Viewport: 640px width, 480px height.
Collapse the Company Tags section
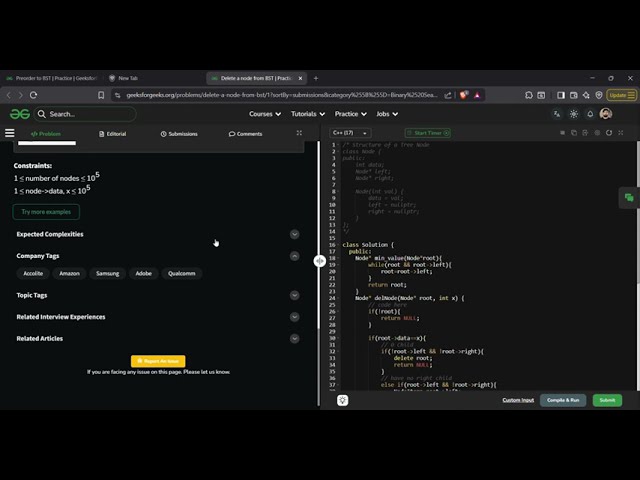(294, 256)
